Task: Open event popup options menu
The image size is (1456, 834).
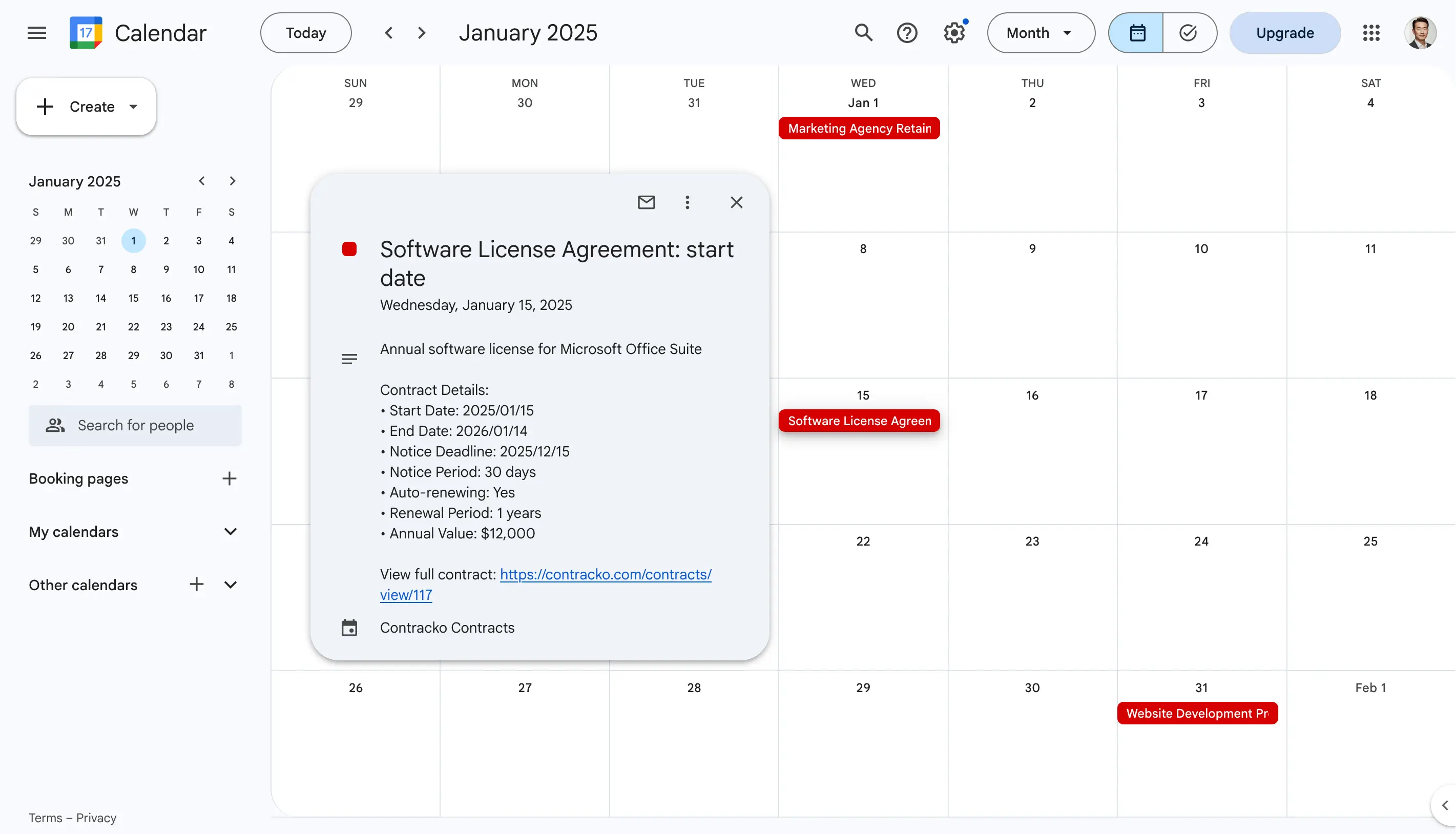Action: tap(688, 202)
